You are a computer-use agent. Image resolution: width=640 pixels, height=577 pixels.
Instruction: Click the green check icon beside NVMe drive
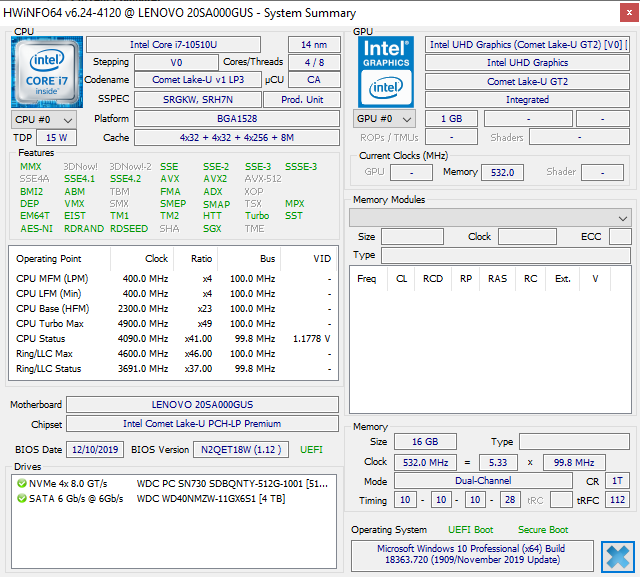22,484
